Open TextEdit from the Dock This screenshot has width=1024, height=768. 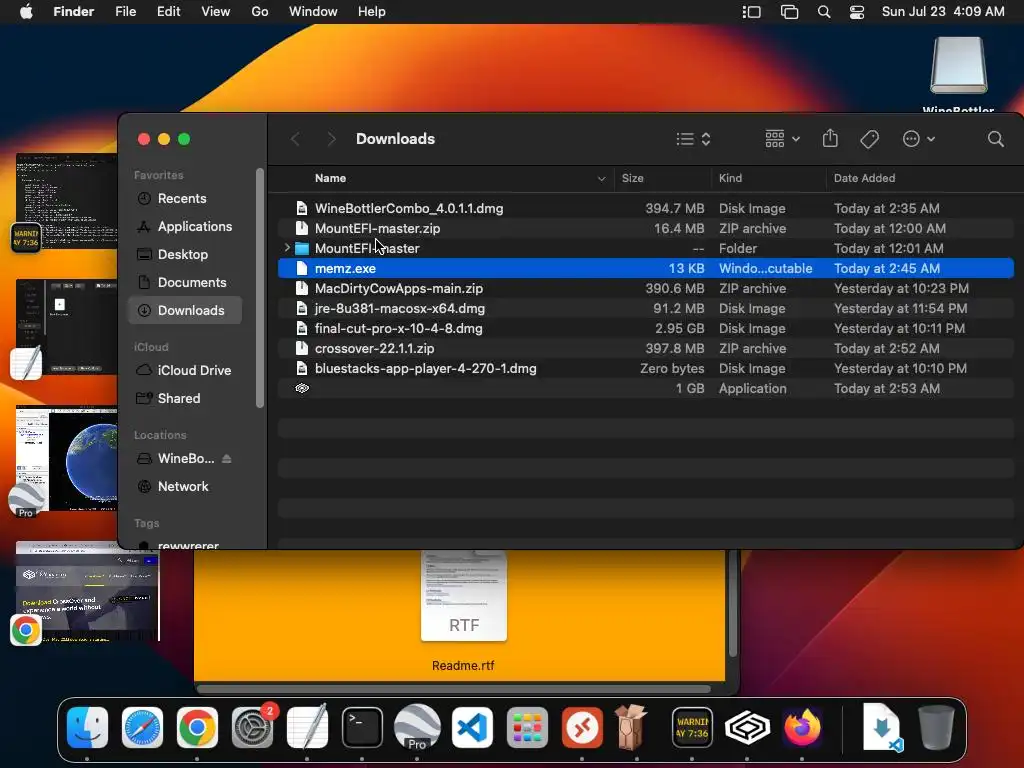(307, 728)
